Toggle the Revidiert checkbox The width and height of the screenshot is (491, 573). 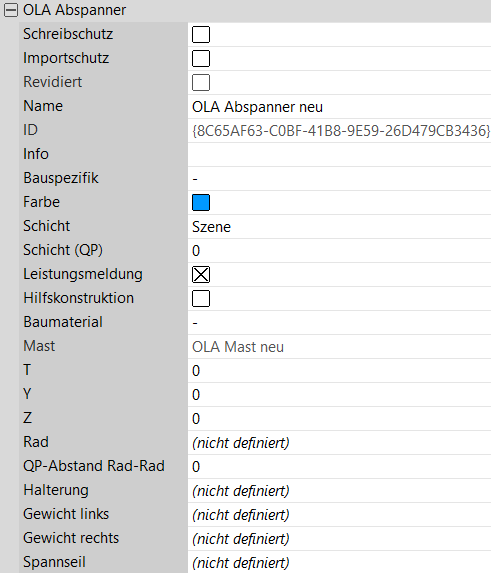201,83
